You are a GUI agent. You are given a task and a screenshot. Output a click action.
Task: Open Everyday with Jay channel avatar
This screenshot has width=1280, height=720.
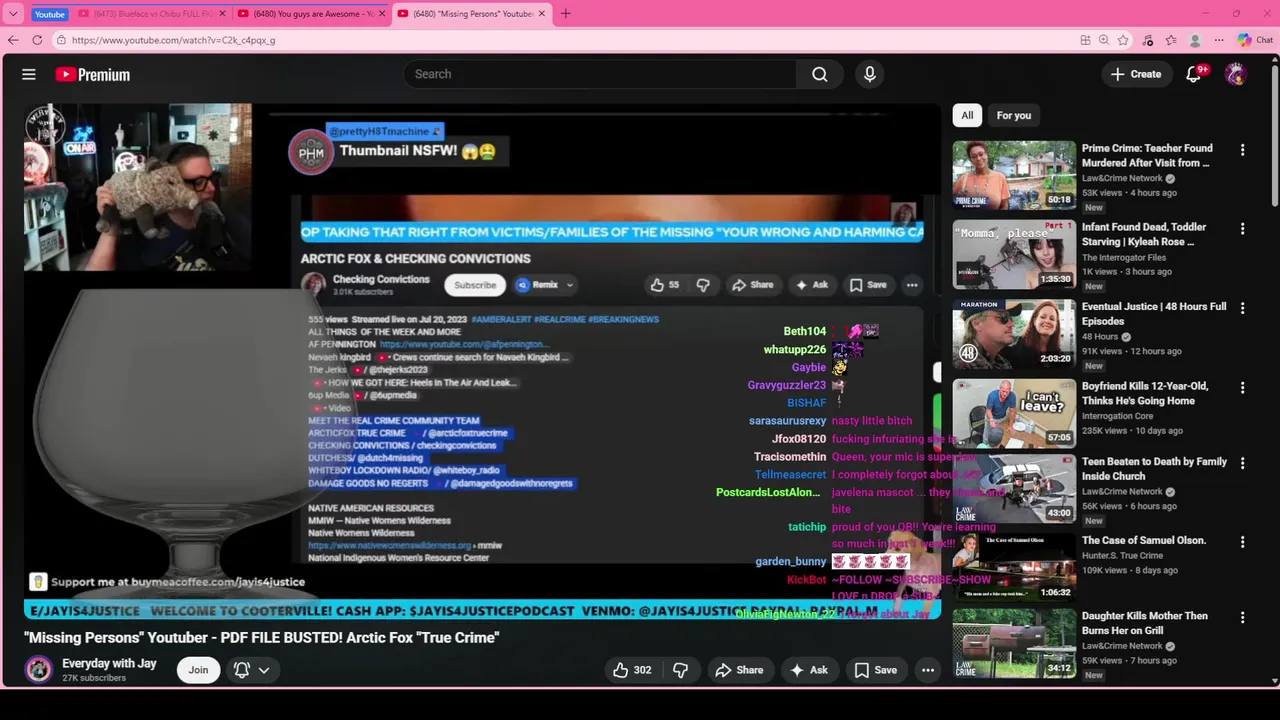tap(39, 669)
